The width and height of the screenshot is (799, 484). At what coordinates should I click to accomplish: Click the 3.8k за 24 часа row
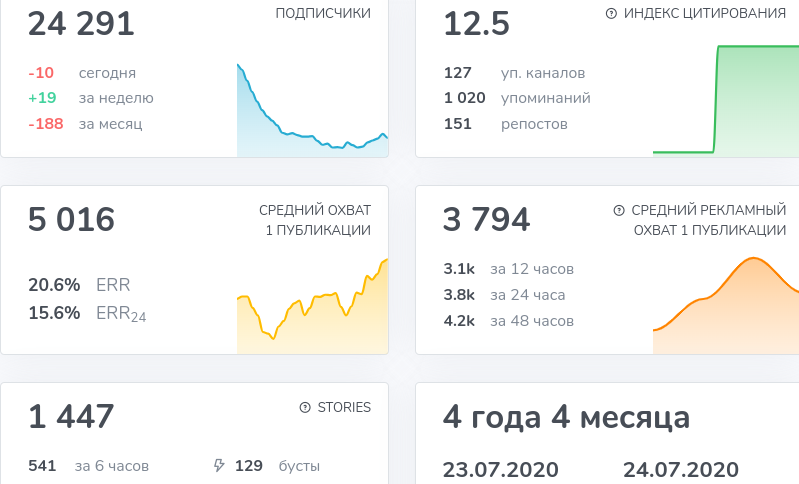point(504,295)
